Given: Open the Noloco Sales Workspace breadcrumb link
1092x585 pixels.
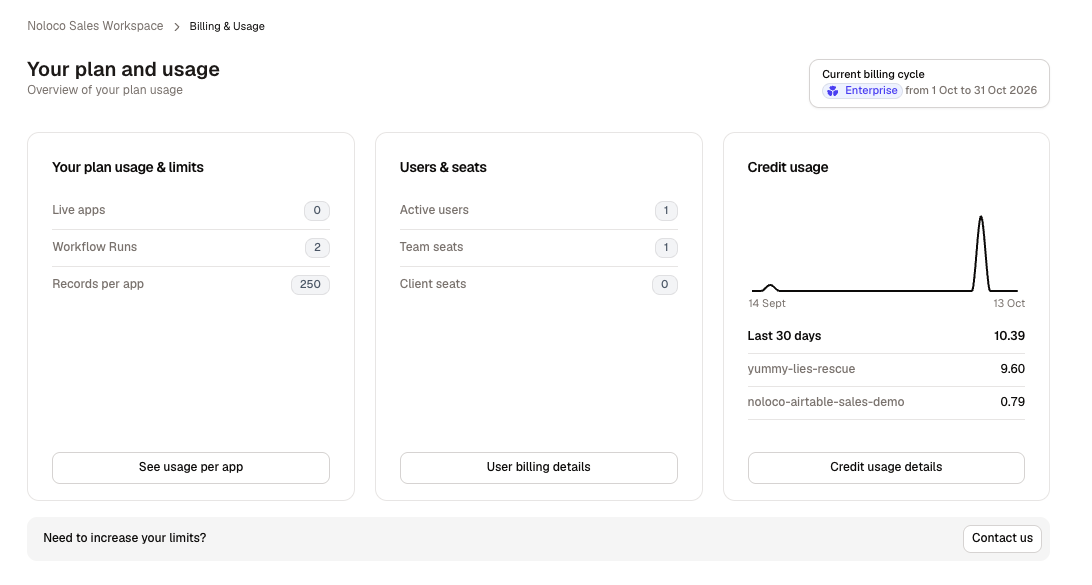Looking at the screenshot, I should point(95,26).
